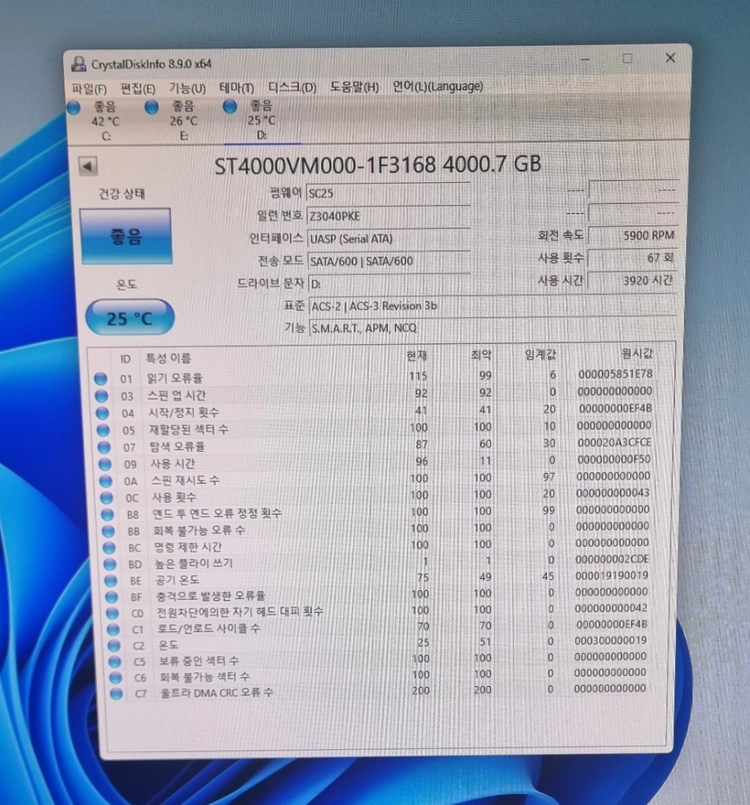Select raw value 000020A3CFCE
Viewport: 750px width, 805px height.
click(614, 442)
